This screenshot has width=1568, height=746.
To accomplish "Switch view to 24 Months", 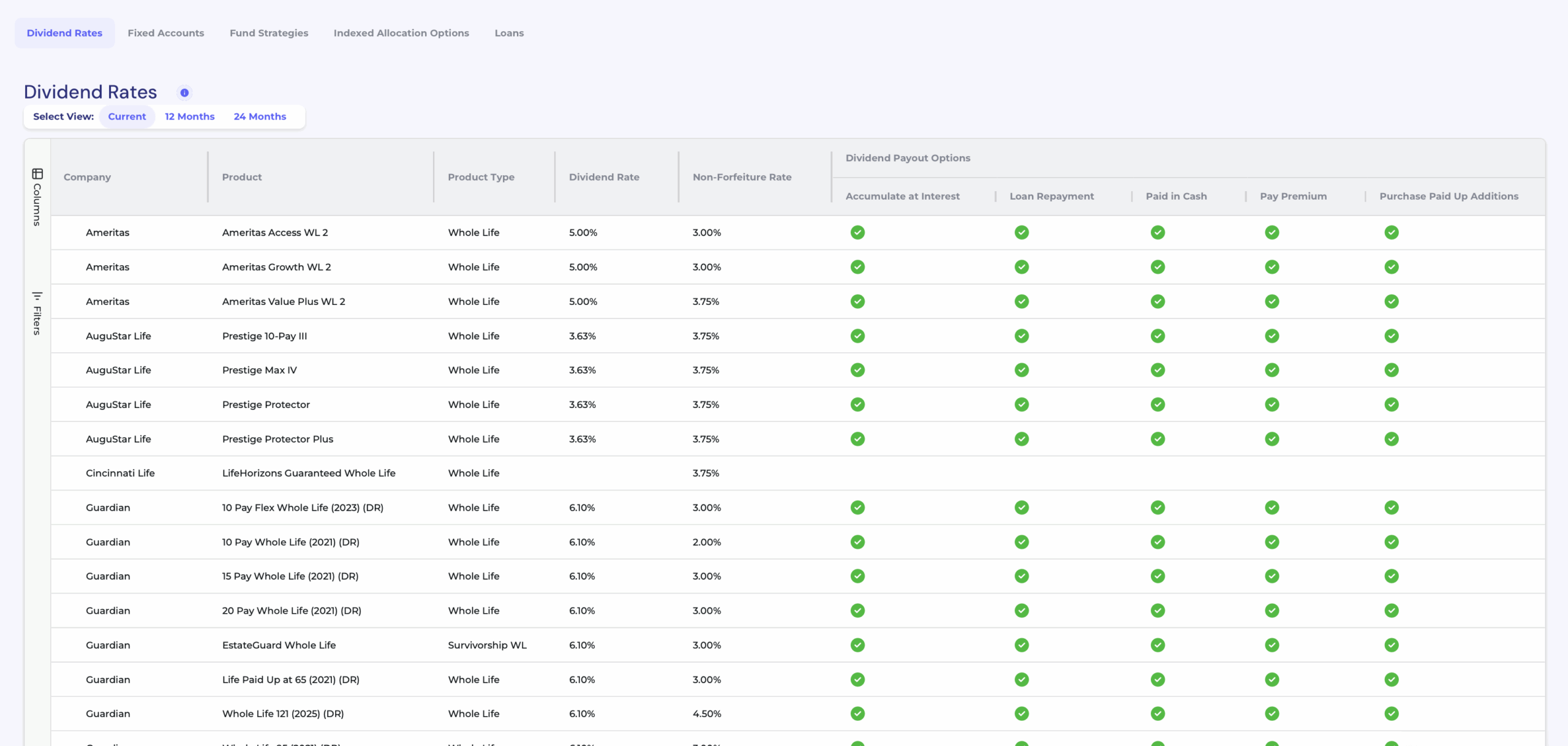I will point(260,116).
